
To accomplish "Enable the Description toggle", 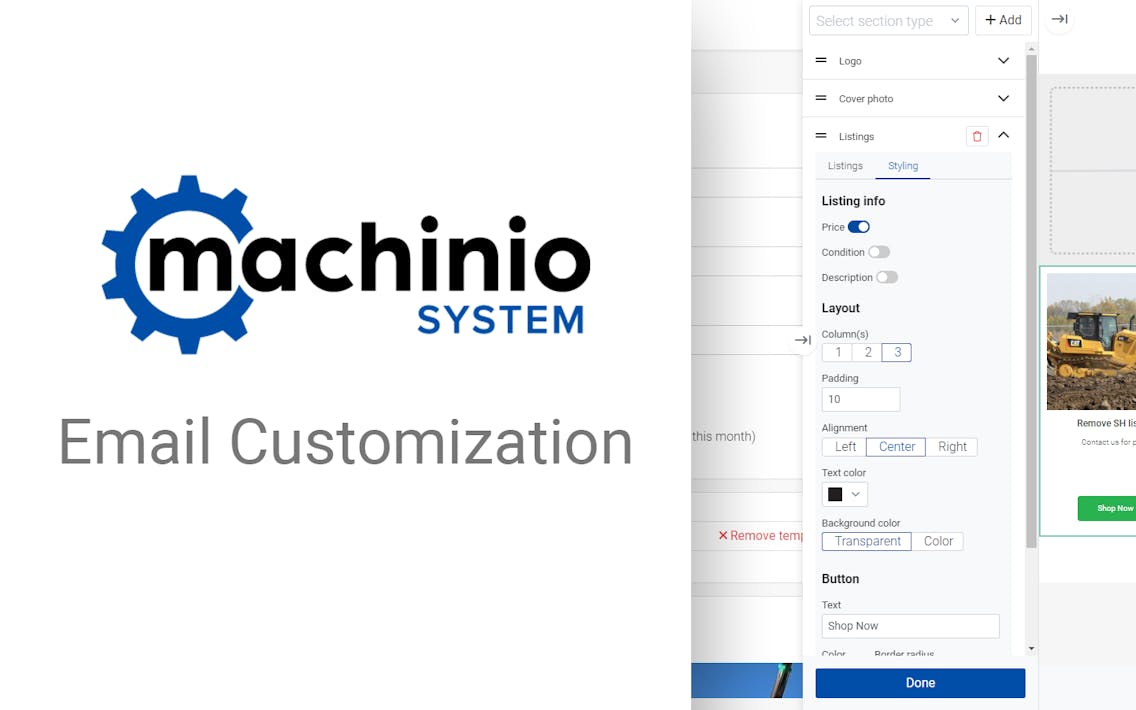I will (887, 277).
